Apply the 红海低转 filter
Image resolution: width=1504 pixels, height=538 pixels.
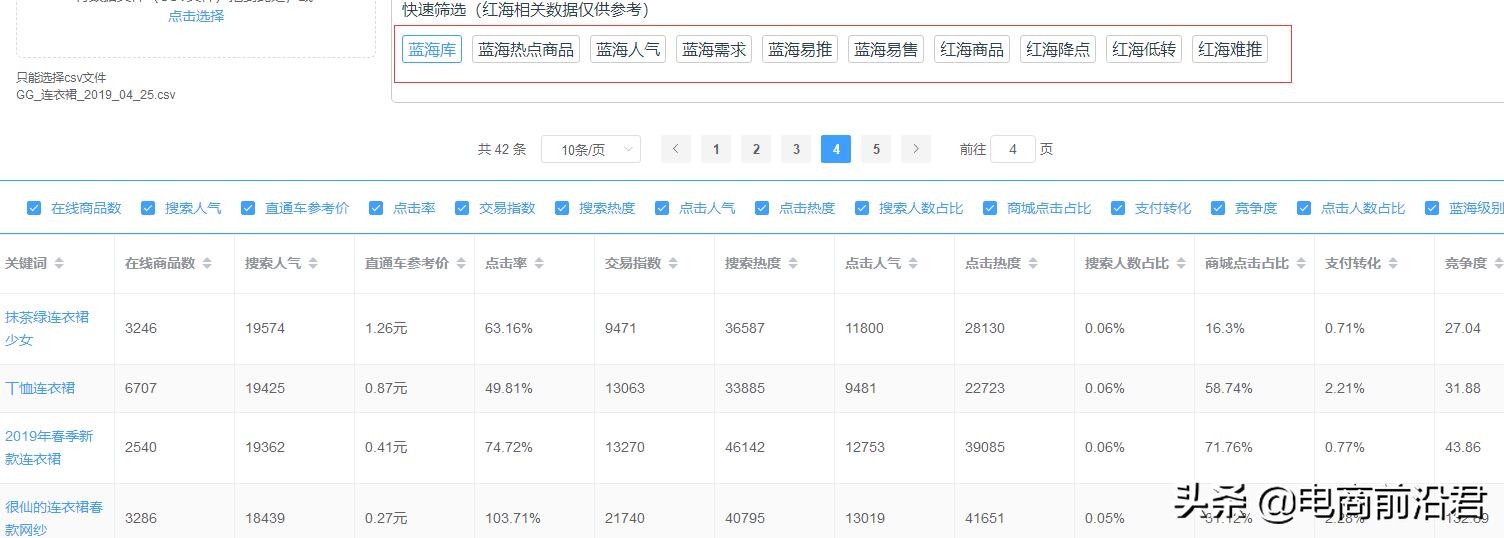[x=1144, y=49]
